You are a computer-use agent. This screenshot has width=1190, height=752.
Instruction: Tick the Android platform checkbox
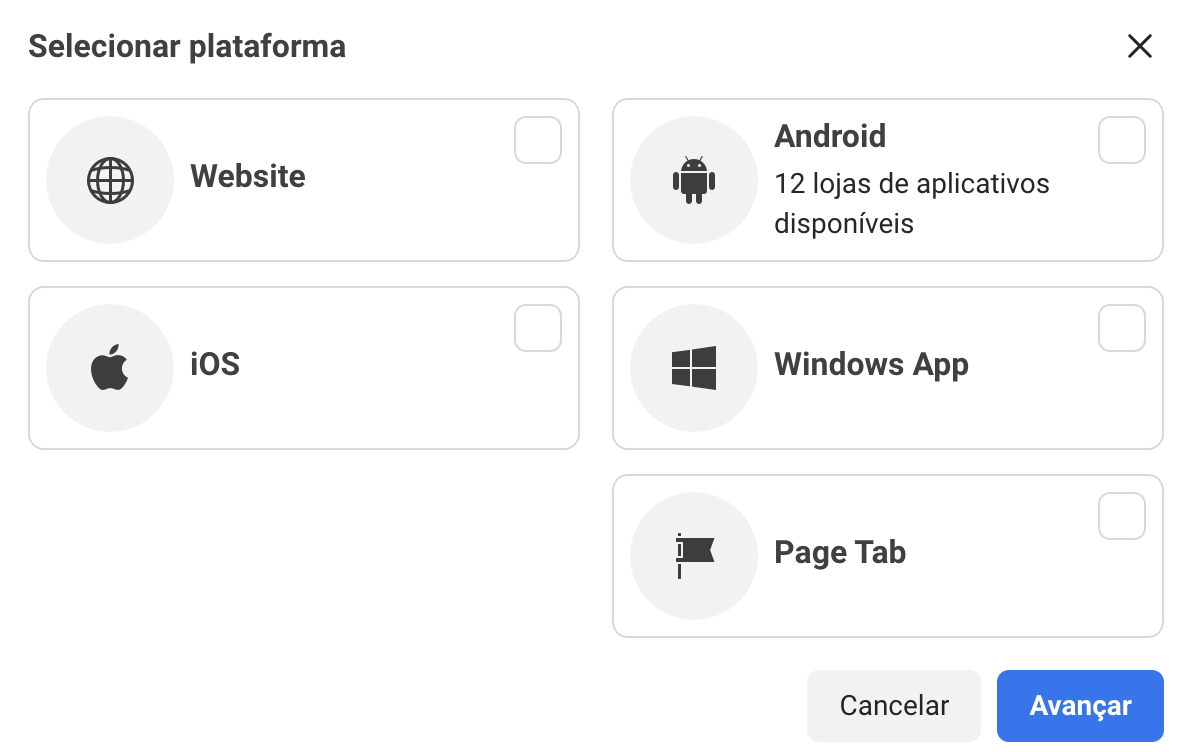tap(1122, 140)
